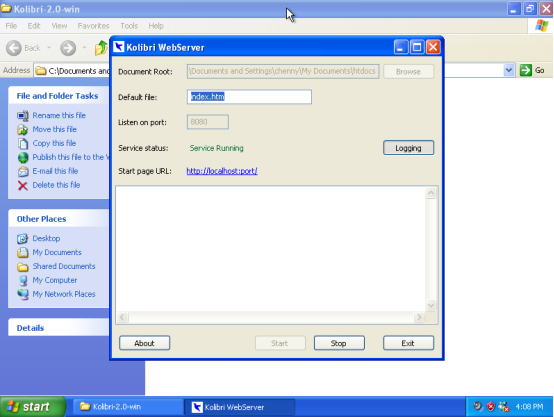
Task: Click the Service Running status text
Action: [217, 148]
